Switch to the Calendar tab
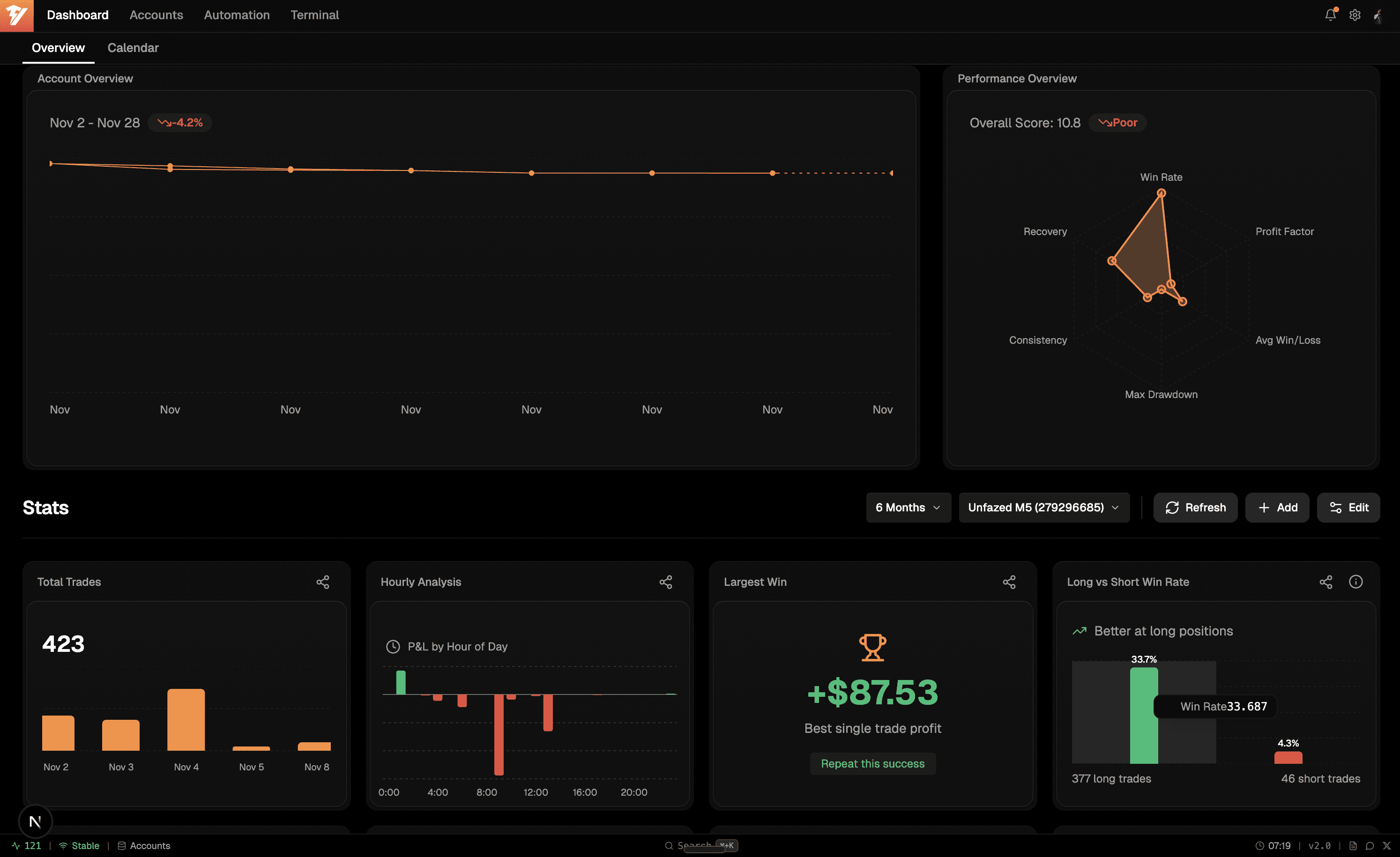This screenshot has height=857, width=1400. 133,48
